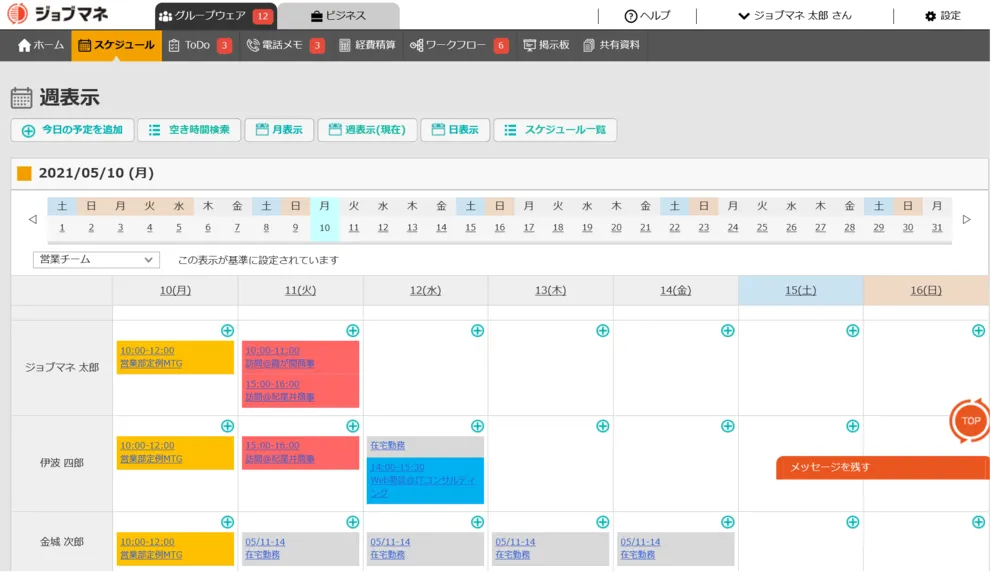Click the 週表示(現在) button
Image resolution: width=1000 pixels, height=577 pixels.
point(367,130)
